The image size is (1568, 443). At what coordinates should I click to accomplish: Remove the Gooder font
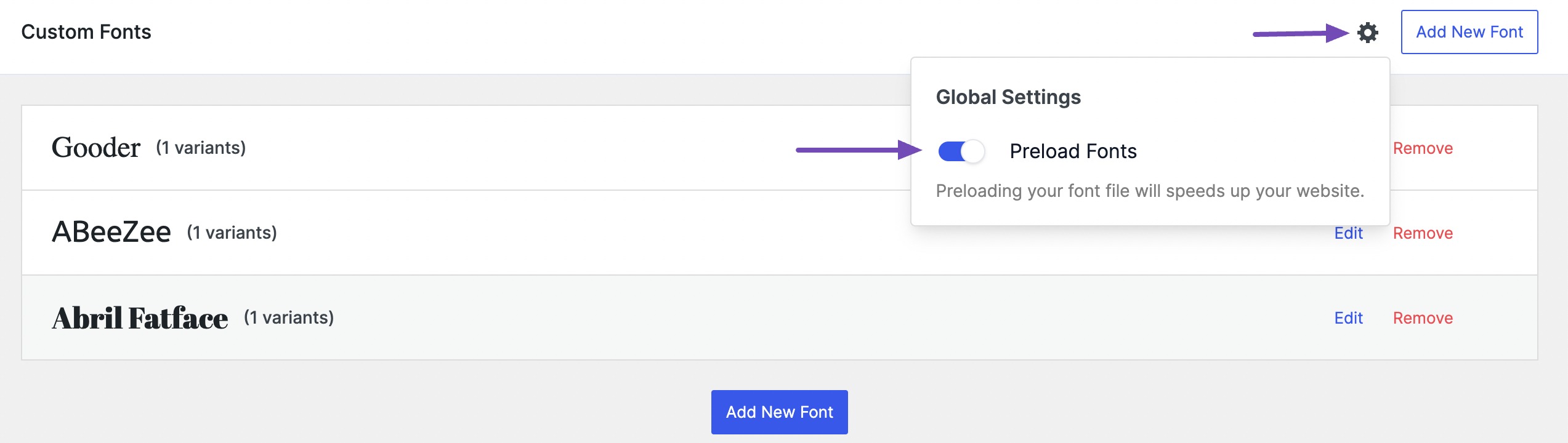click(x=1423, y=148)
